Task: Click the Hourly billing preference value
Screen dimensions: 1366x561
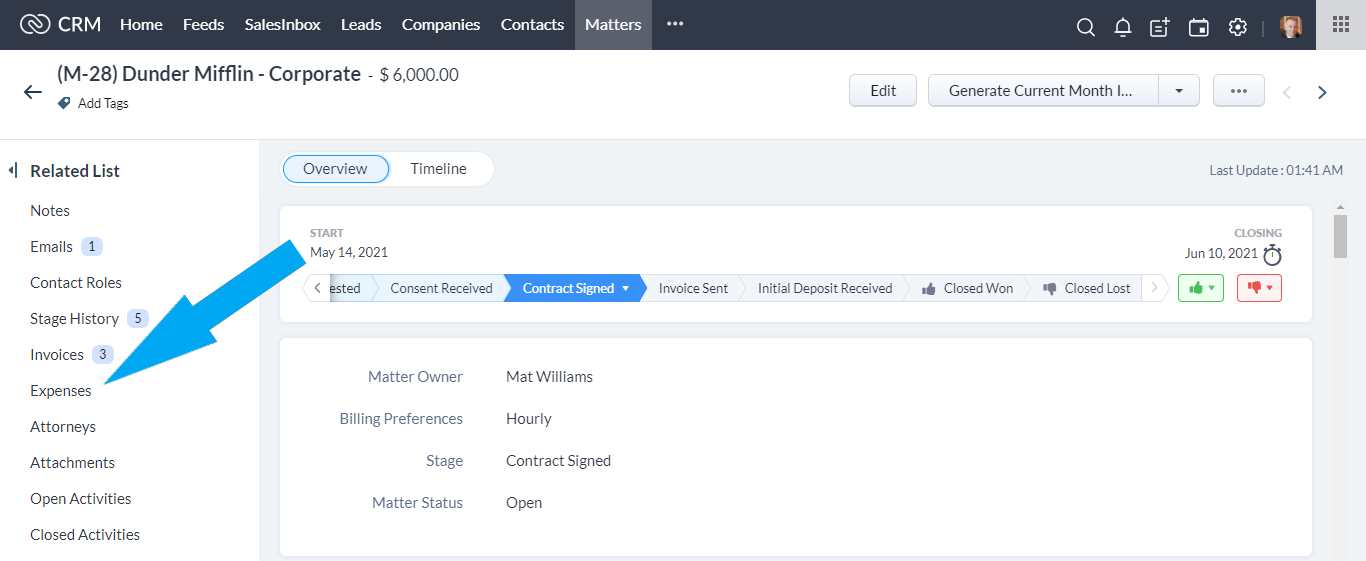Action: pos(529,419)
